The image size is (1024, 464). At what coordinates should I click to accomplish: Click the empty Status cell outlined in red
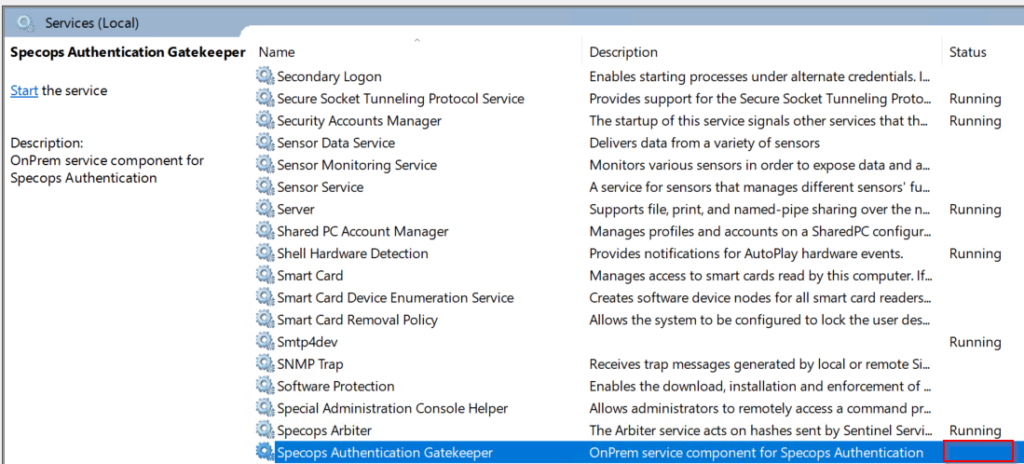978,452
